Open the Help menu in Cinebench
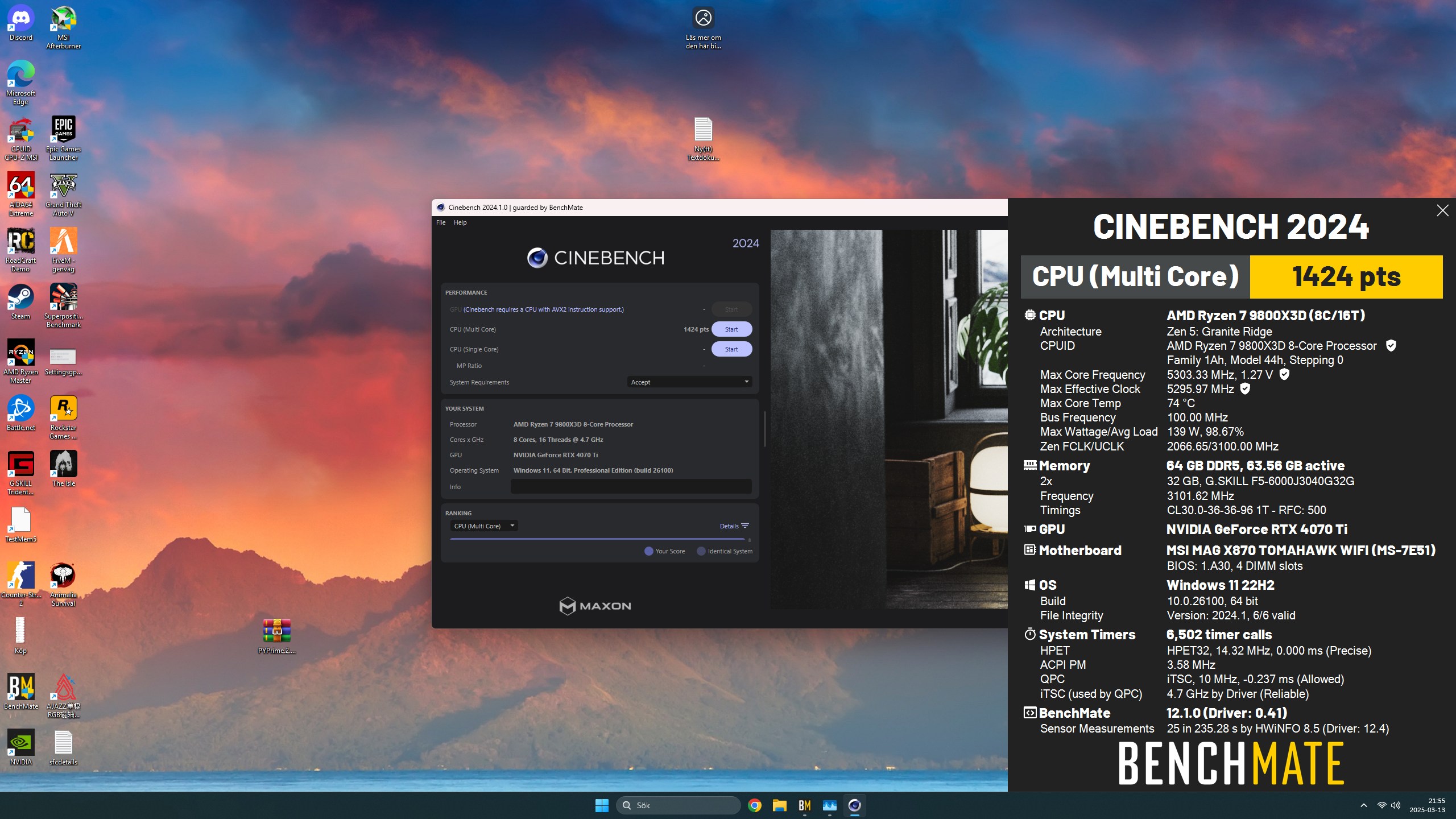The image size is (1456, 819). click(460, 222)
